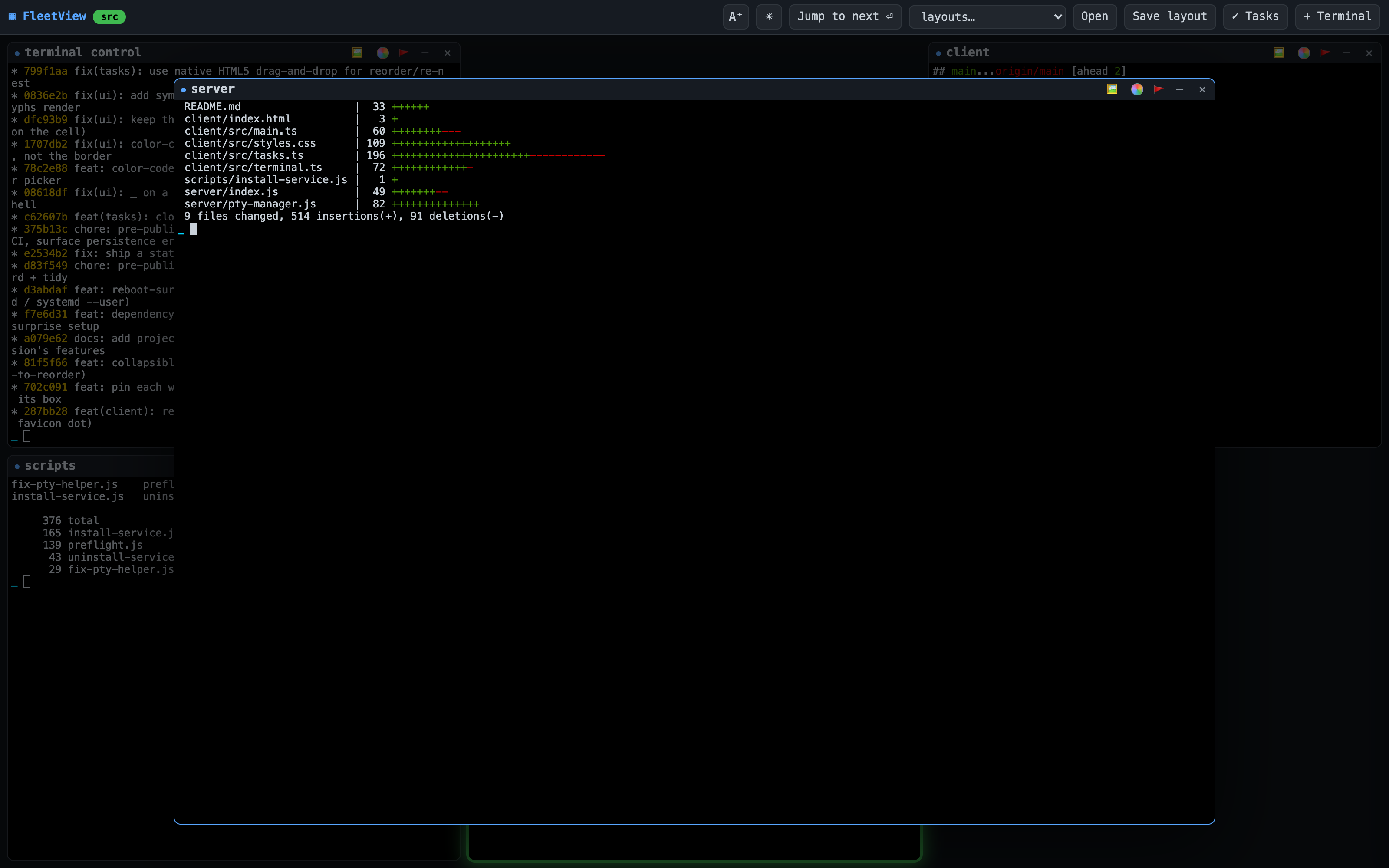
Task: Click commit hash dfc93b9
Action: coord(45,119)
